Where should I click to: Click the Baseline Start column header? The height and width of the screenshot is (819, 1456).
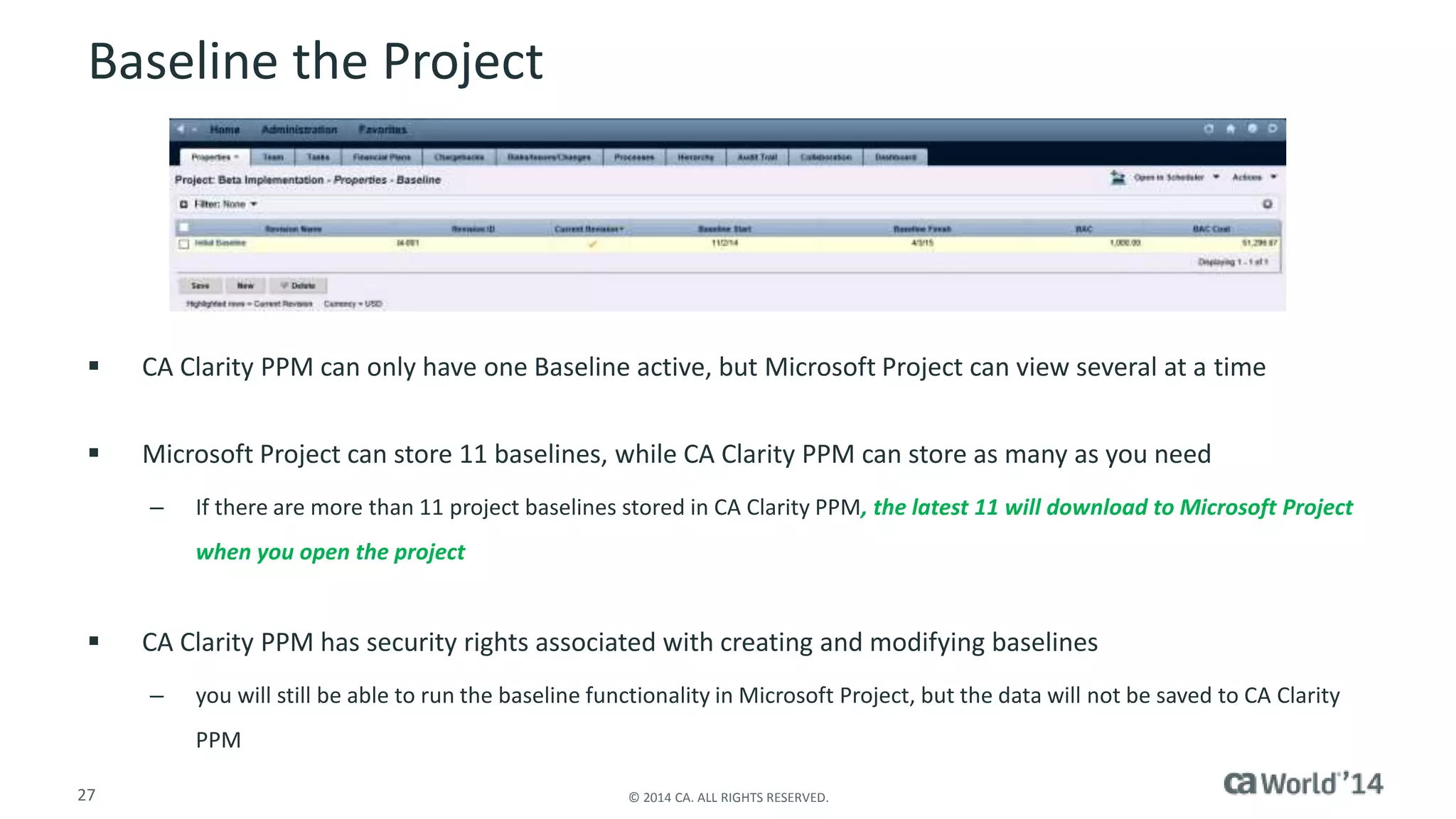(x=724, y=229)
